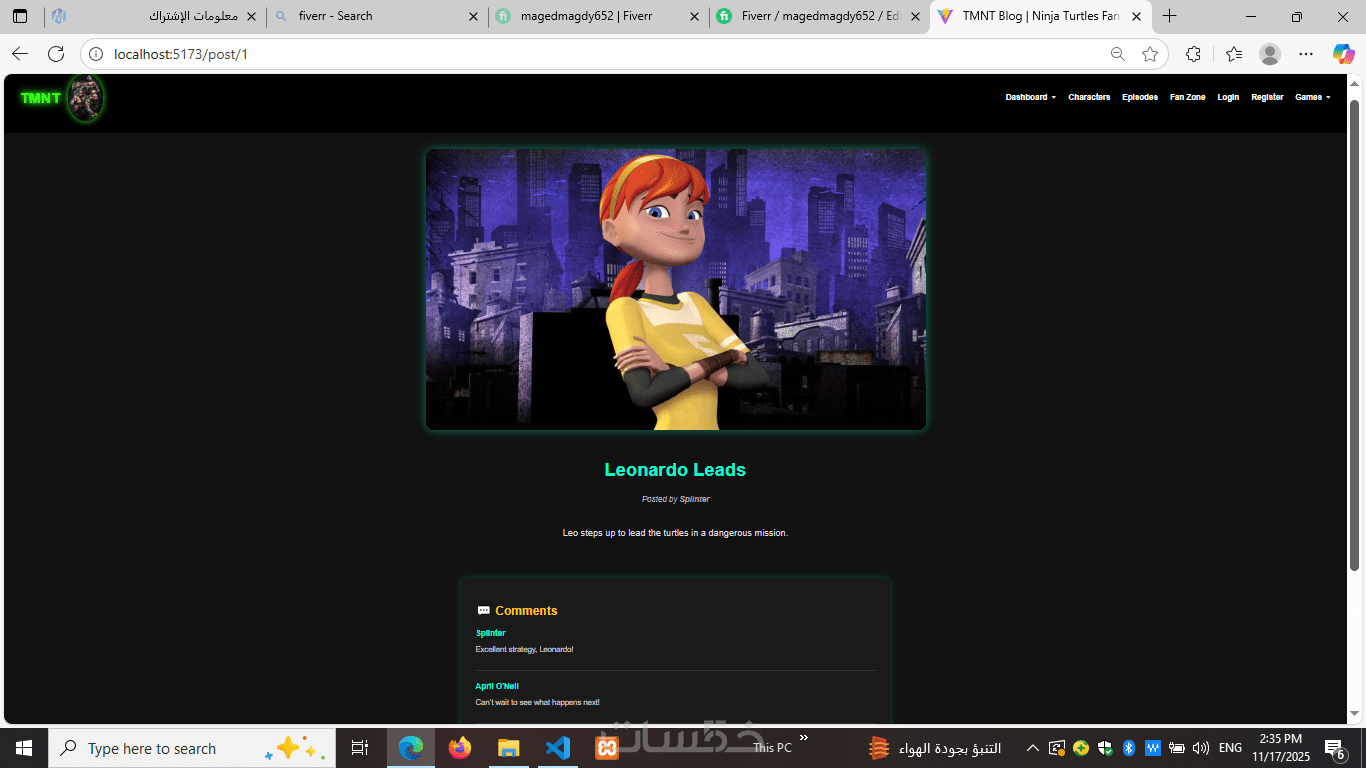Add this page to favorites with star icon
The width and height of the screenshot is (1366, 768).
pyautogui.click(x=1150, y=54)
